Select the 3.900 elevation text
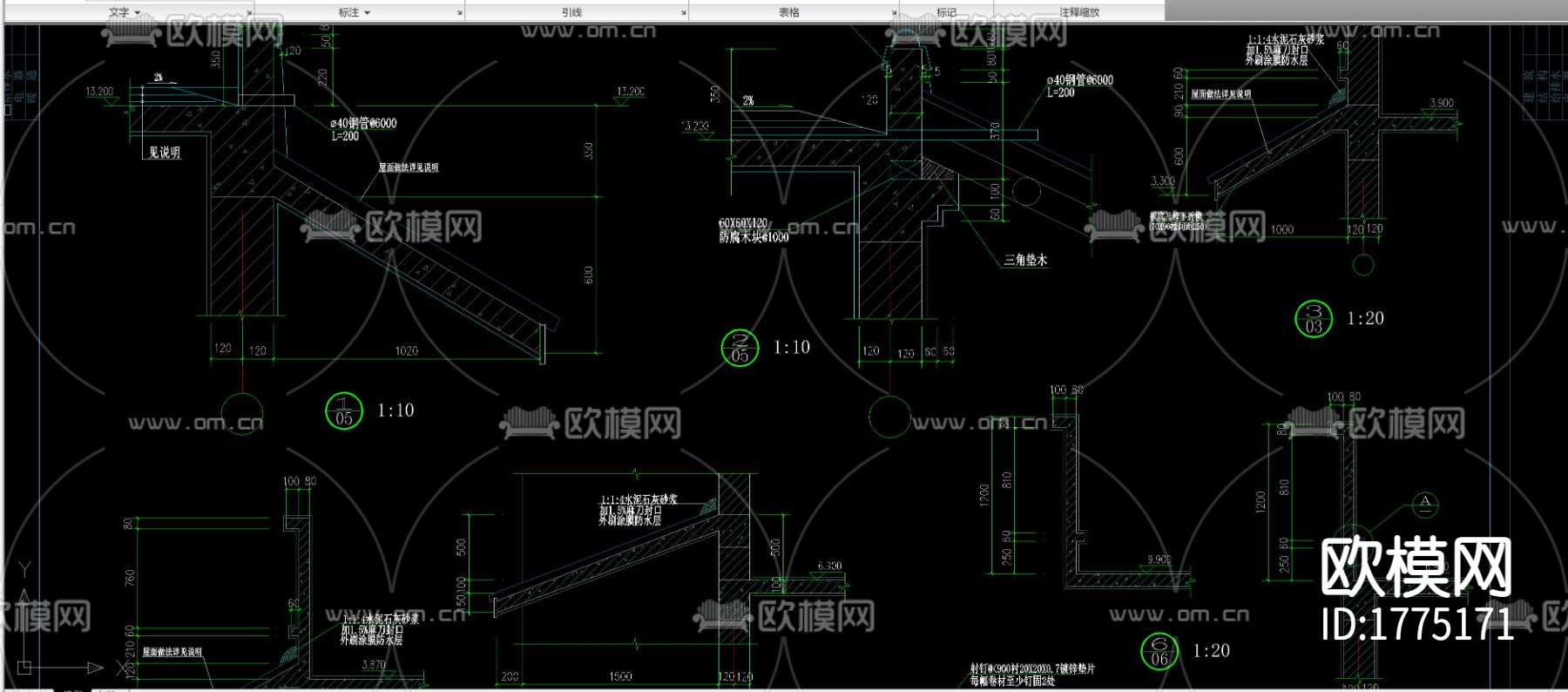The image size is (1568, 692). coord(1442,103)
